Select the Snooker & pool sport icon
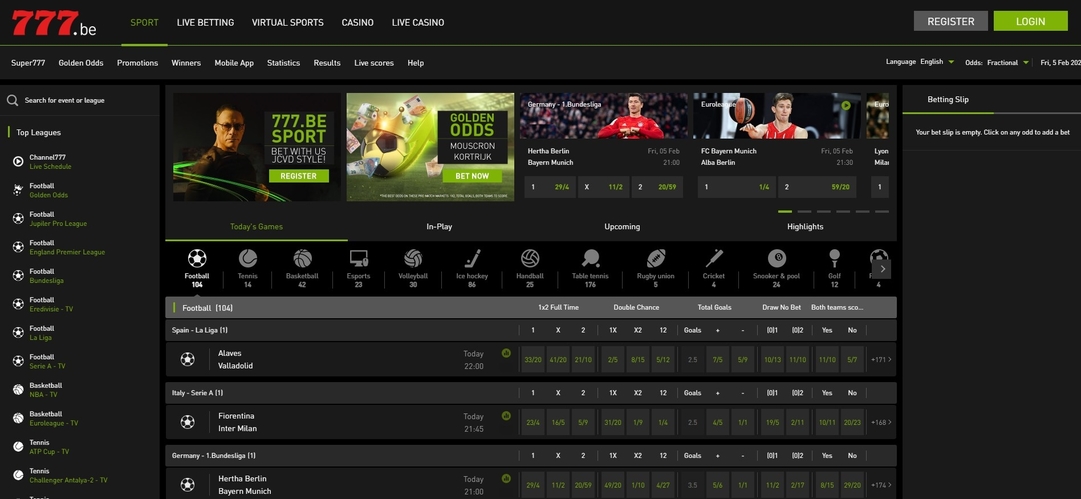The height and width of the screenshot is (499, 1081). point(776,258)
